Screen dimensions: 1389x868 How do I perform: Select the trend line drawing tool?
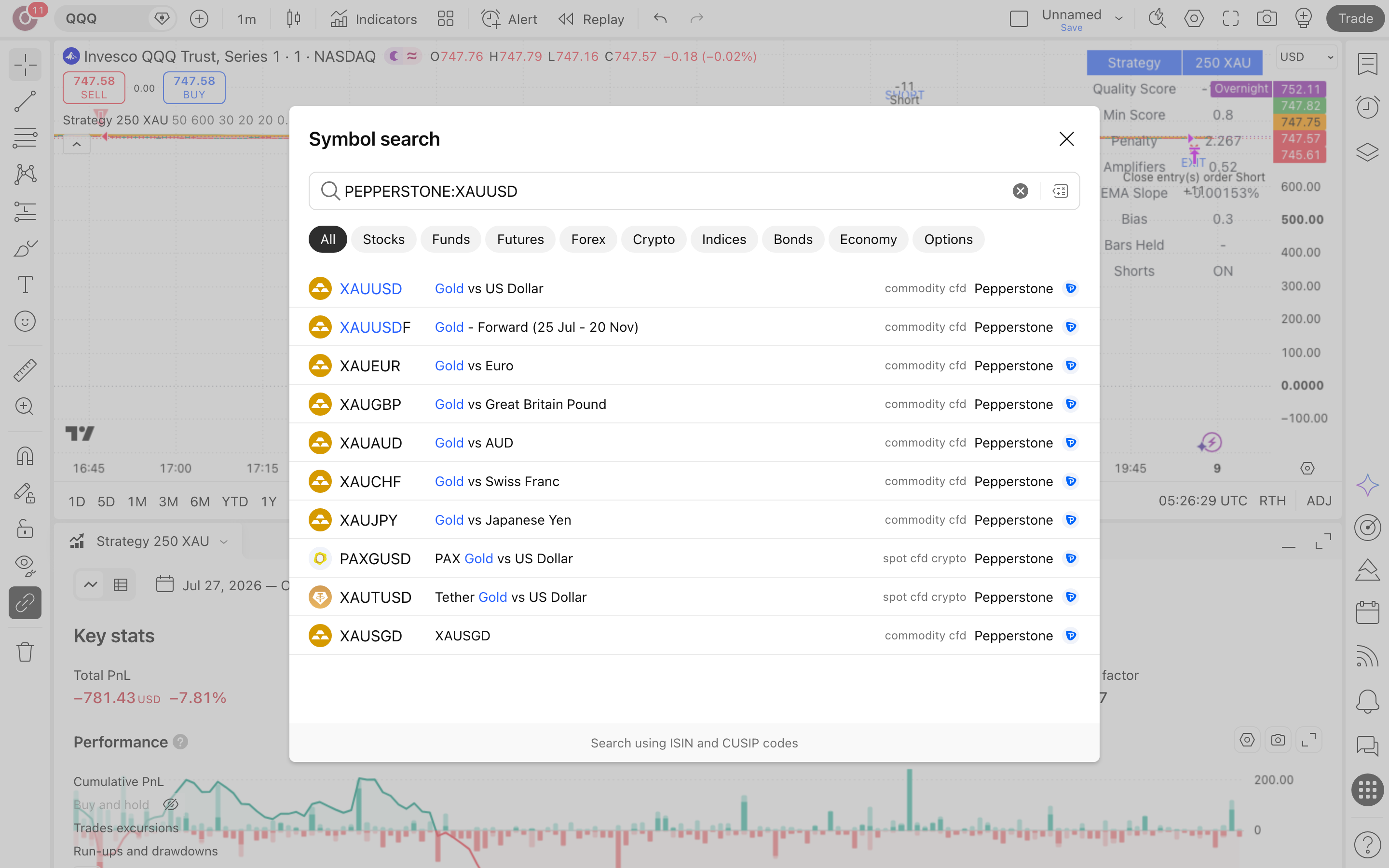25,102
